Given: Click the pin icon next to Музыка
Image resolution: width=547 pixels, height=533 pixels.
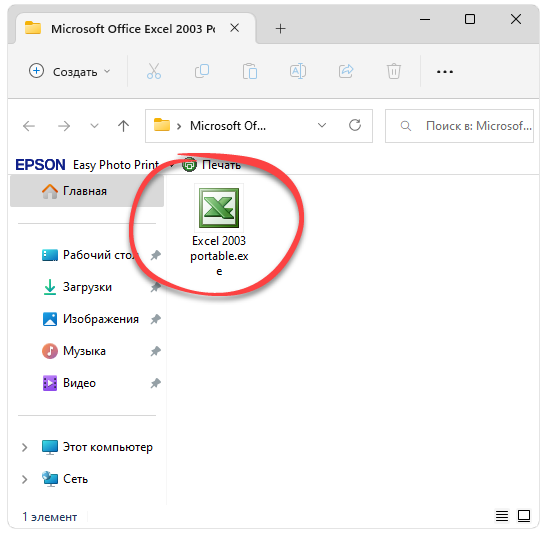Looking at the screenshot, I should point(156,351).
